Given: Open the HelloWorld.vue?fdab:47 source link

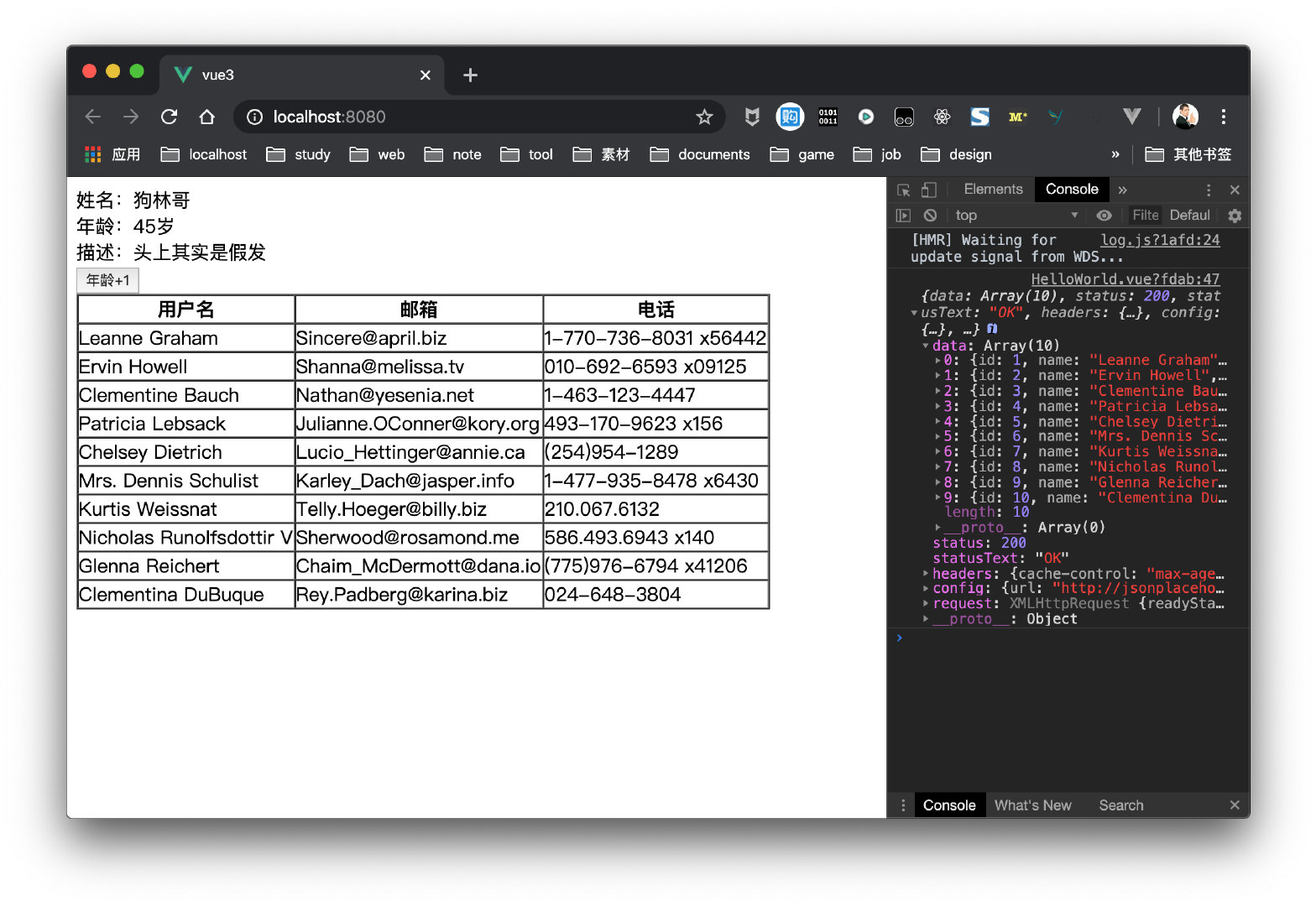Looking at the screenshot, I should (1125, 279).
